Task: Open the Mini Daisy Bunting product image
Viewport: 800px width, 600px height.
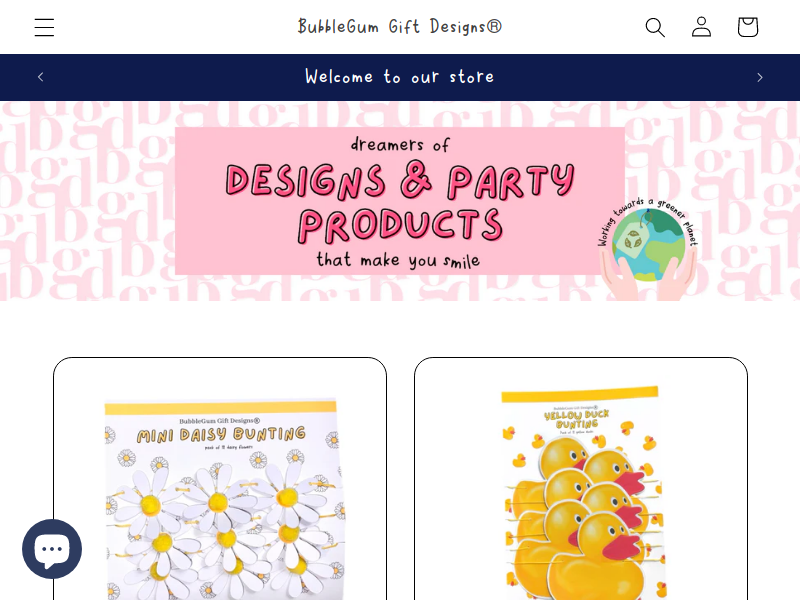Action: 220,497
